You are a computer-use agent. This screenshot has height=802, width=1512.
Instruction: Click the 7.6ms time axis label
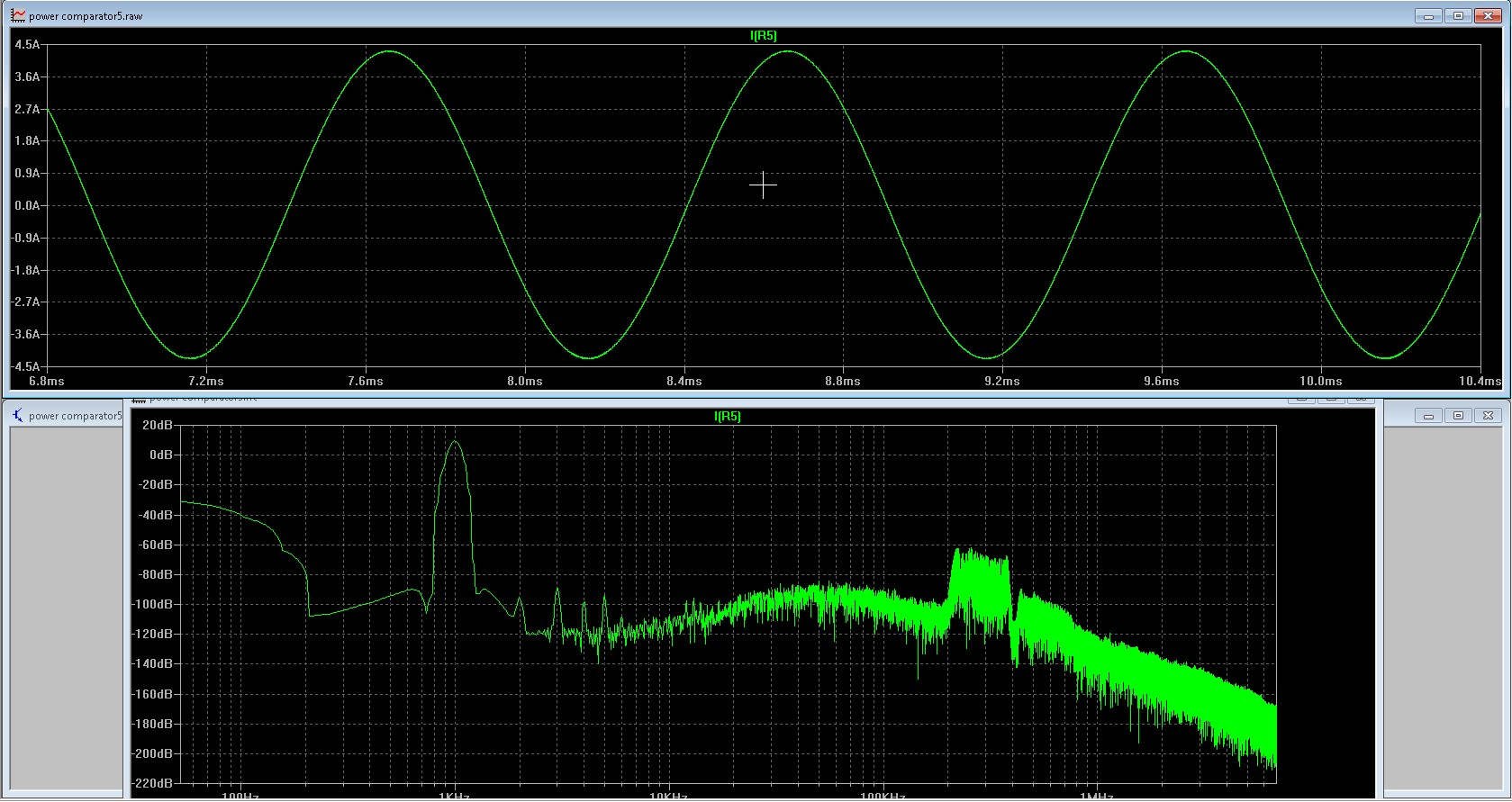point(366,382)
